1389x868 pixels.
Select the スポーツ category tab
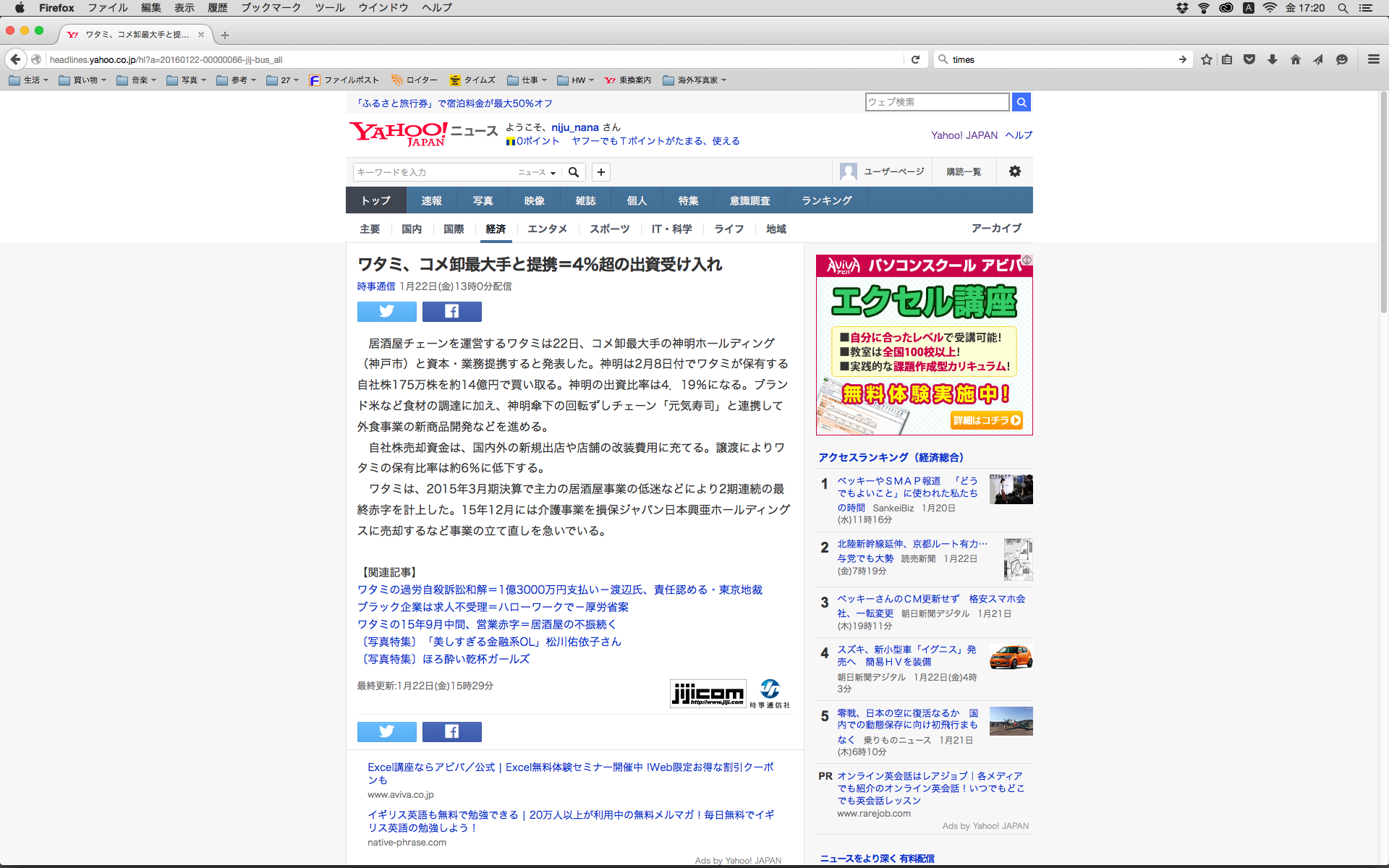(x=609, y=229)
